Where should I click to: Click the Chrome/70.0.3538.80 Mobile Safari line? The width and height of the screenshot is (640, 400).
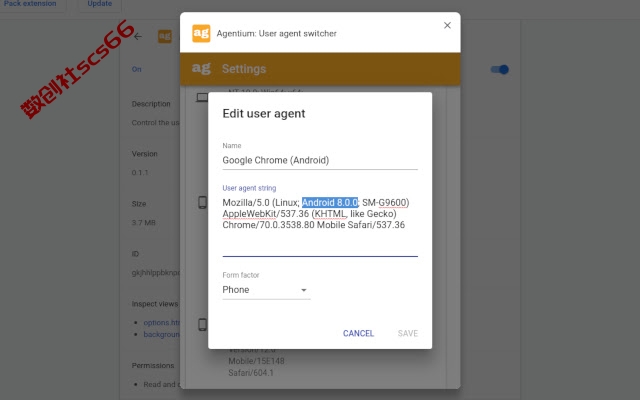coord(313,225)
